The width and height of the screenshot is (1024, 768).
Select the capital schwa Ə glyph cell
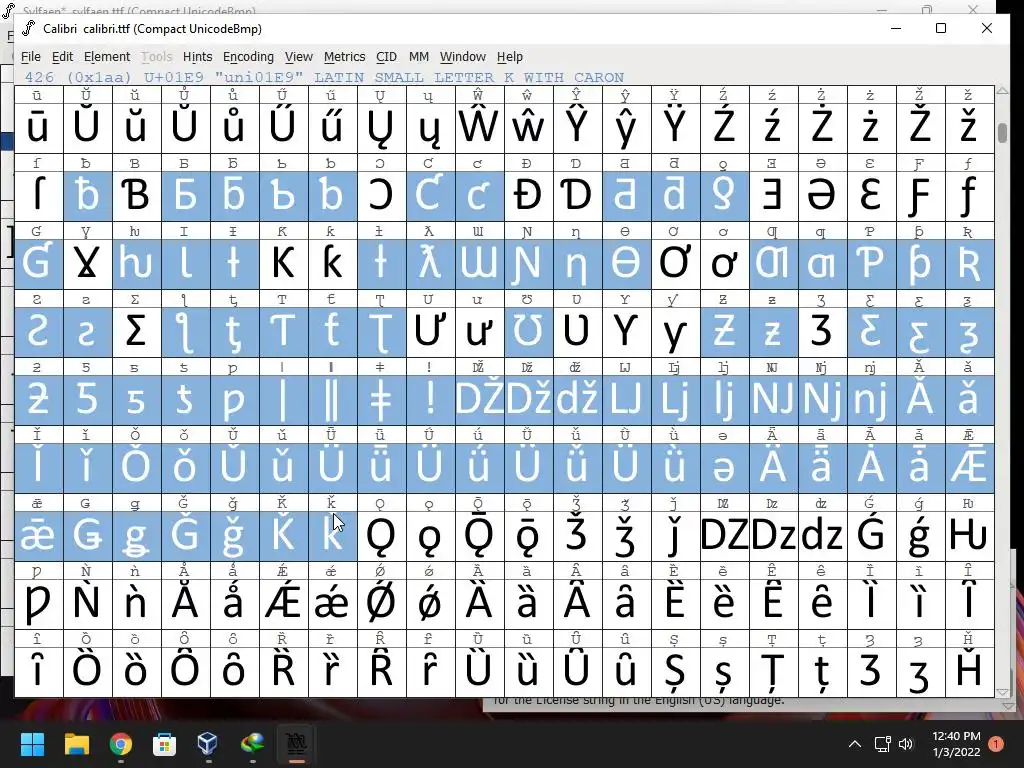coord(822,195)
